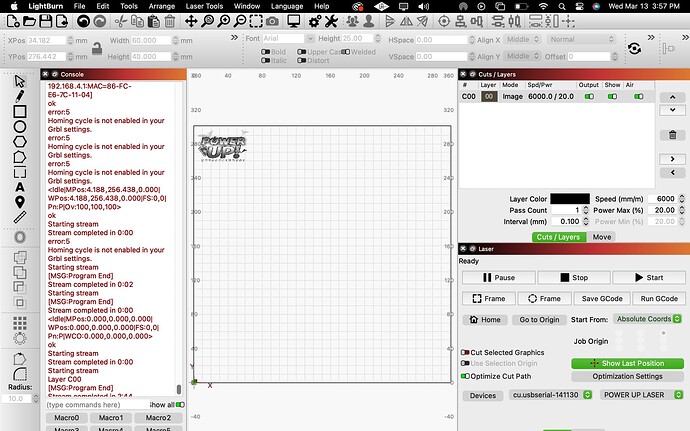Open the Normal style dropdown
Viewport: 690px width, 431px height.
tap(581, 40)
